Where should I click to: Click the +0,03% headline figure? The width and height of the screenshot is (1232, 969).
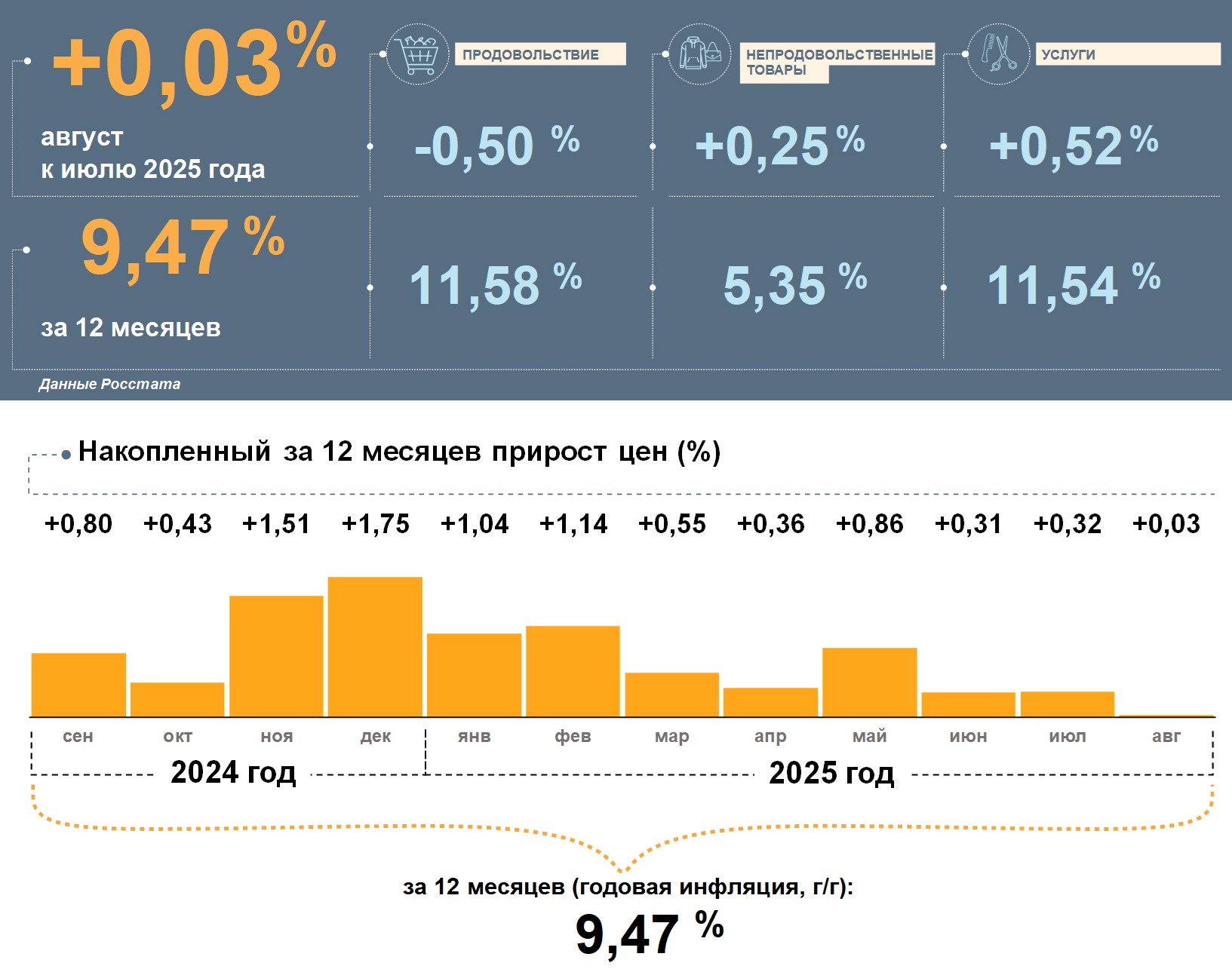coord(193,63)
